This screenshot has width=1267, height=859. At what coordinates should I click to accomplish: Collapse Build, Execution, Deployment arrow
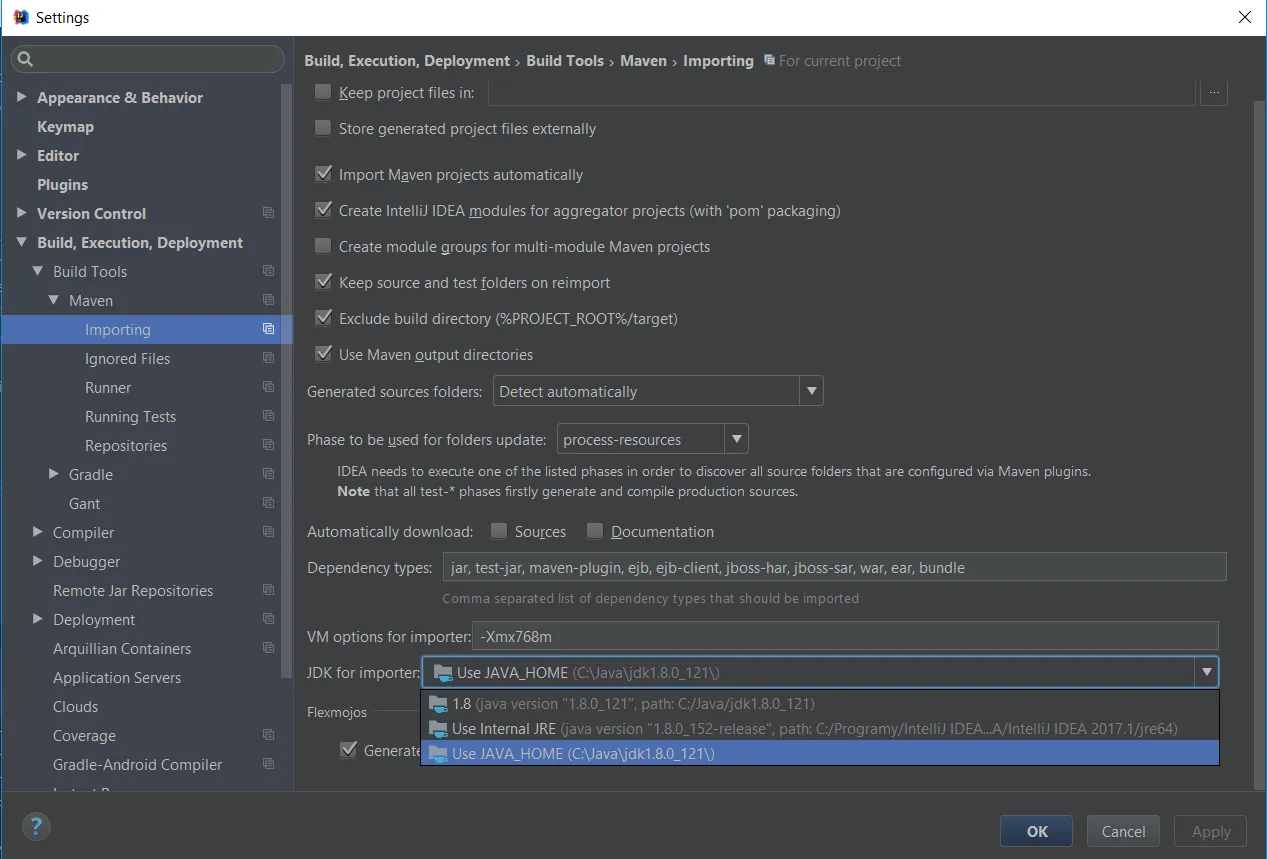[22, 242]
